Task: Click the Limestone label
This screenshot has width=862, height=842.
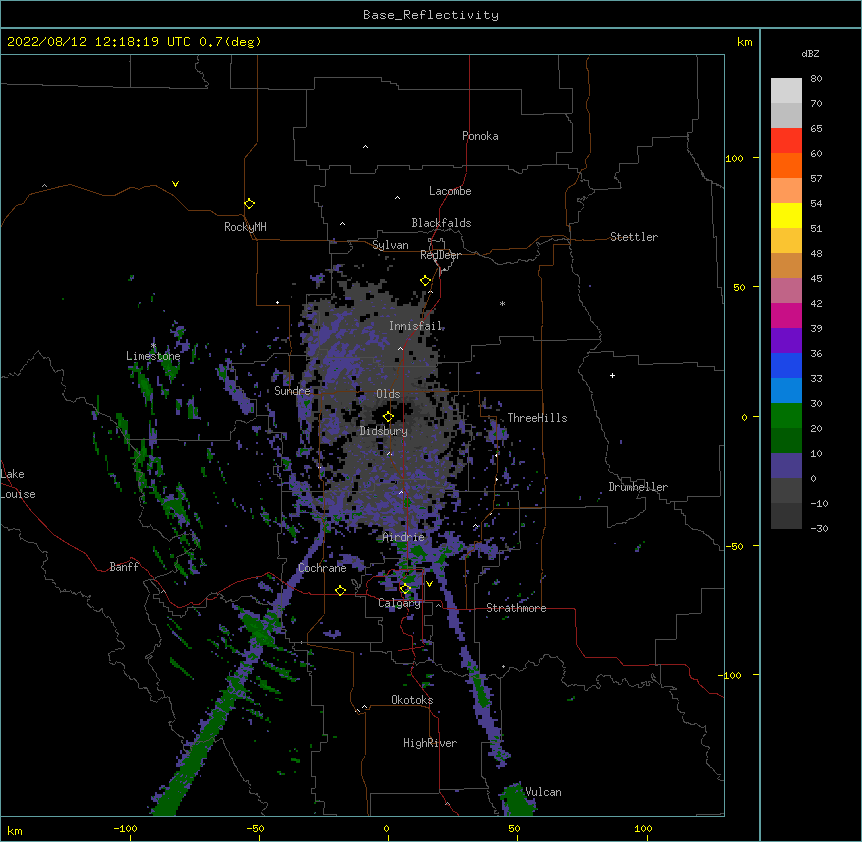Action: pos(153,356)
